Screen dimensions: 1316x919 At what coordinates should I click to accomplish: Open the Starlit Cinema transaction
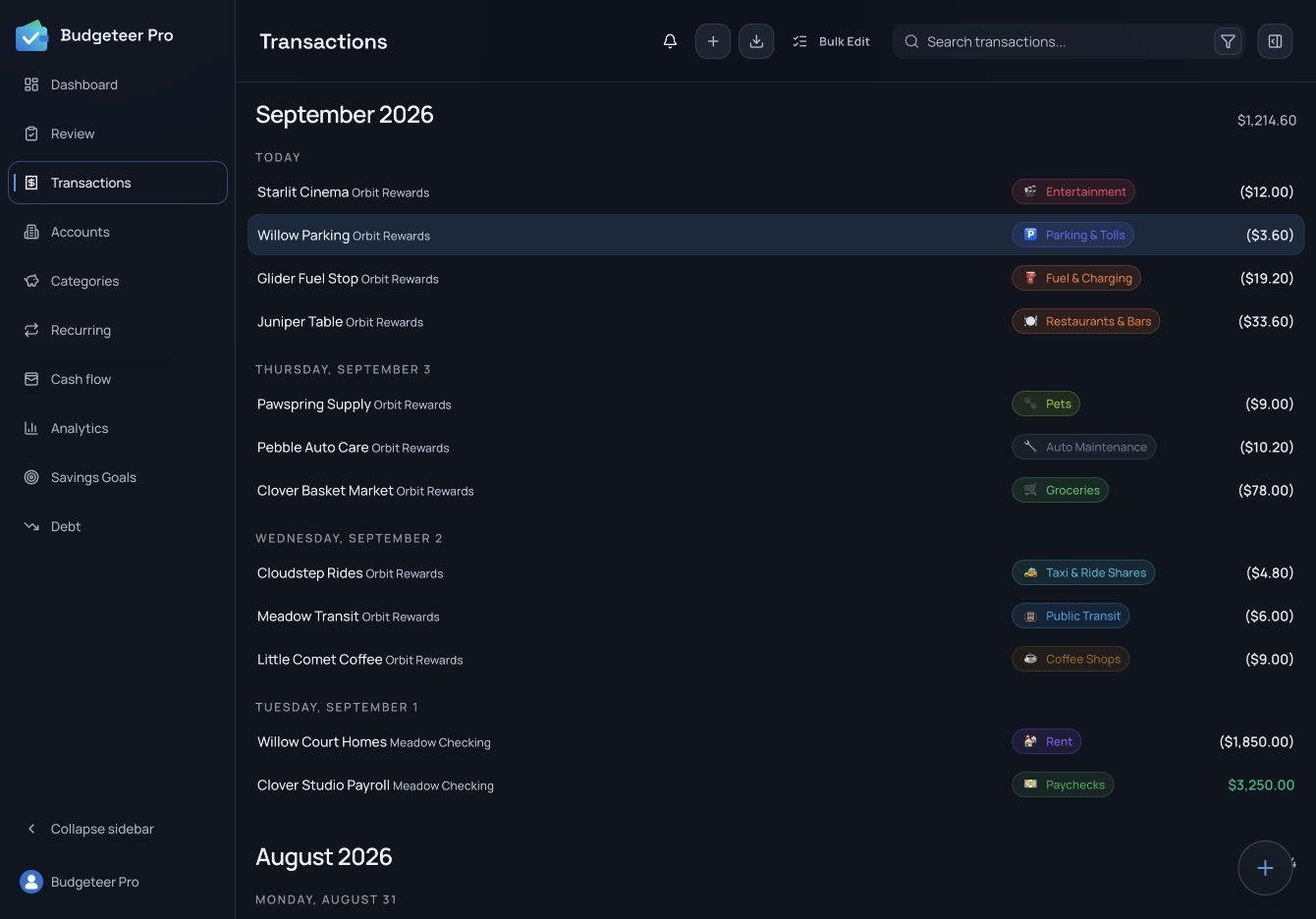point(776,191)
